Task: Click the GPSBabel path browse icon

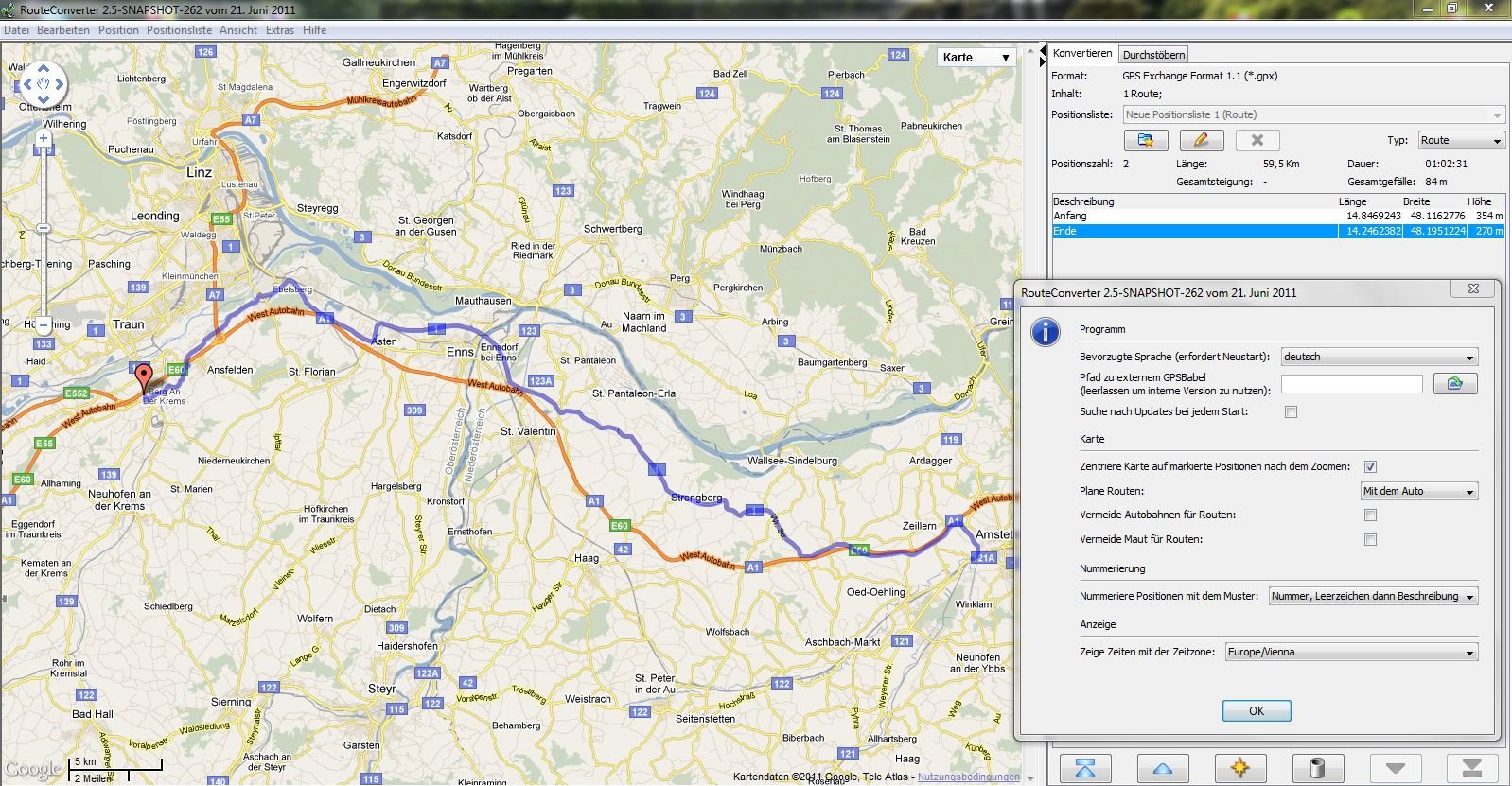Action: pos(1454,383)
